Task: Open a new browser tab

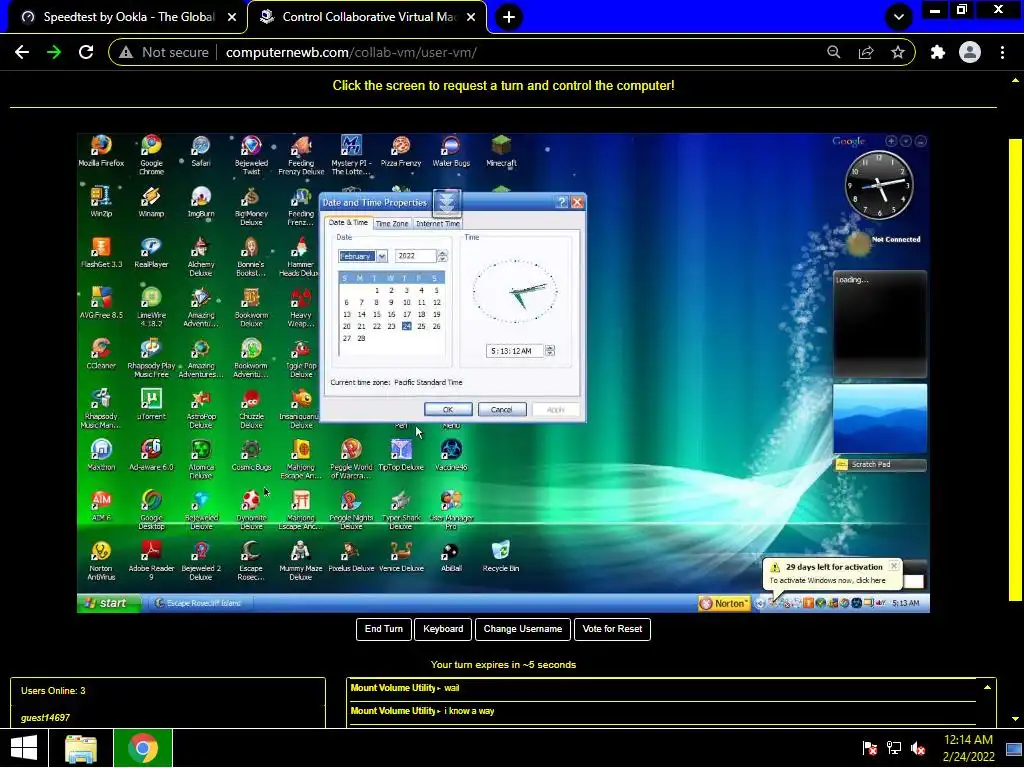Action: click(x=509, y=17)
